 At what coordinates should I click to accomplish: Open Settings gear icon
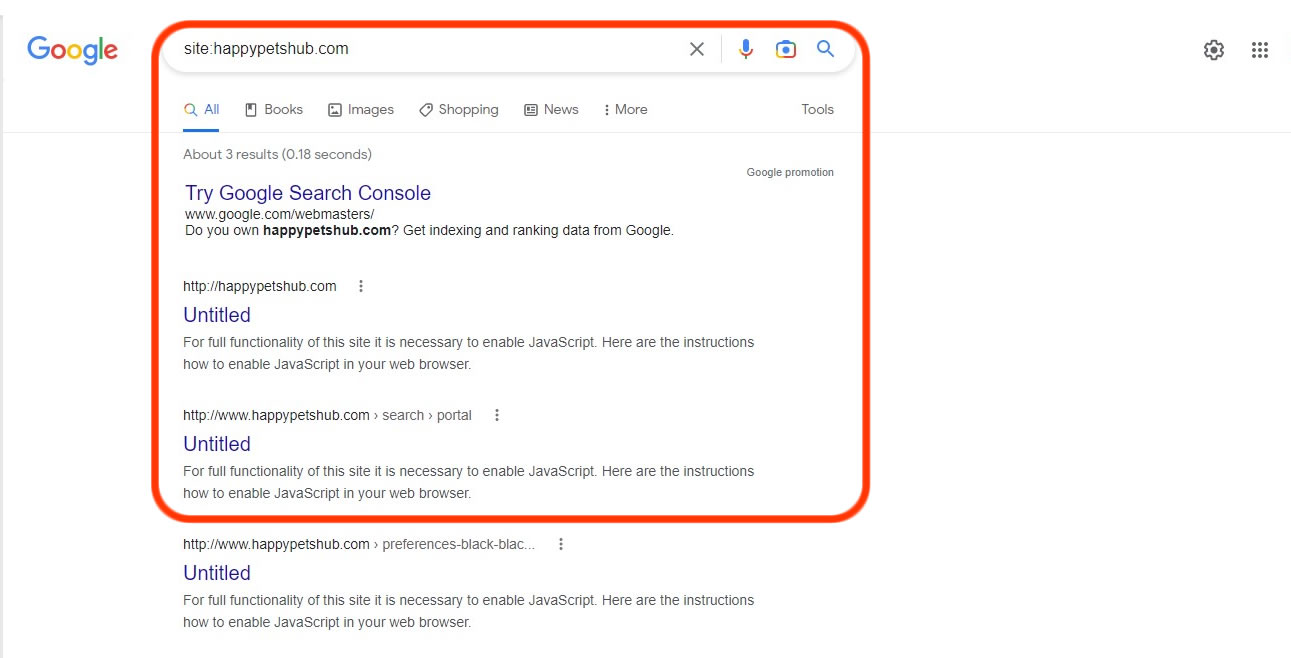(x=1213, y=50)
